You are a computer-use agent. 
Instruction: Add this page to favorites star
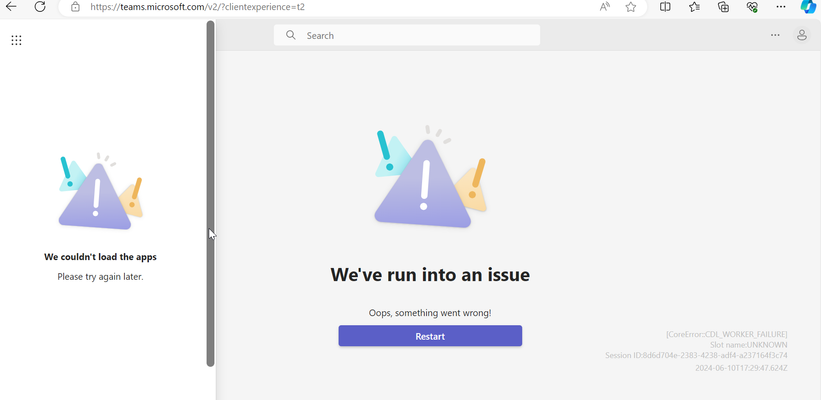point(631,7)
